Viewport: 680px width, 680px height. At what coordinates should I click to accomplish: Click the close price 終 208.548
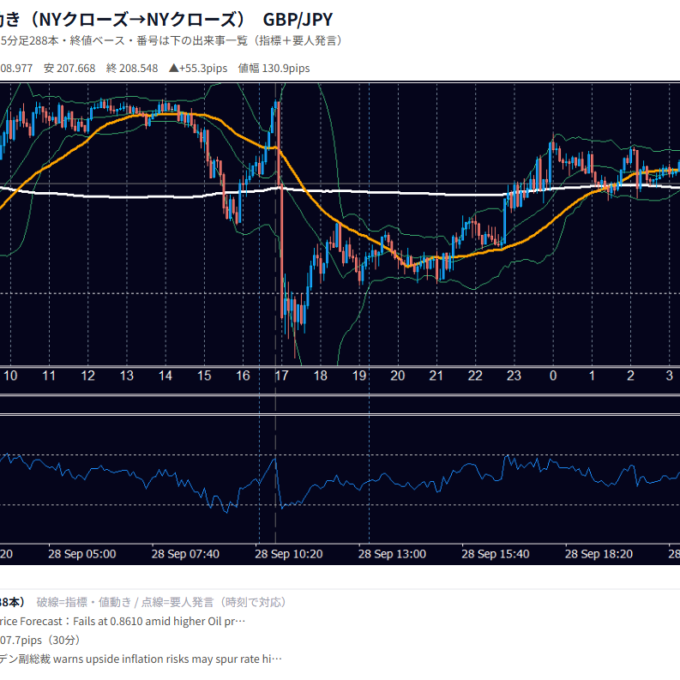132,68
